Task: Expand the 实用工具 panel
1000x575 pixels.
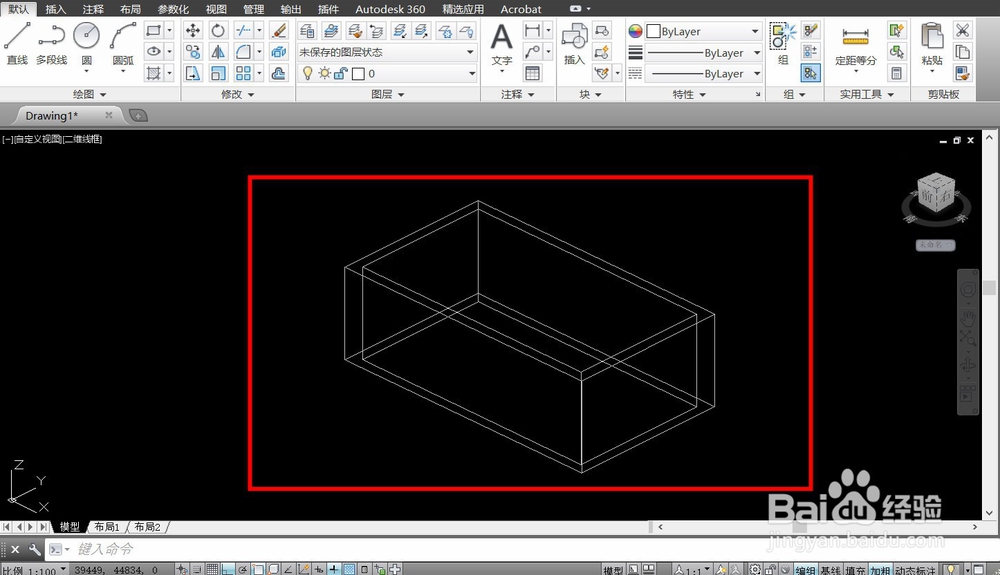Action: click(866, 94)
